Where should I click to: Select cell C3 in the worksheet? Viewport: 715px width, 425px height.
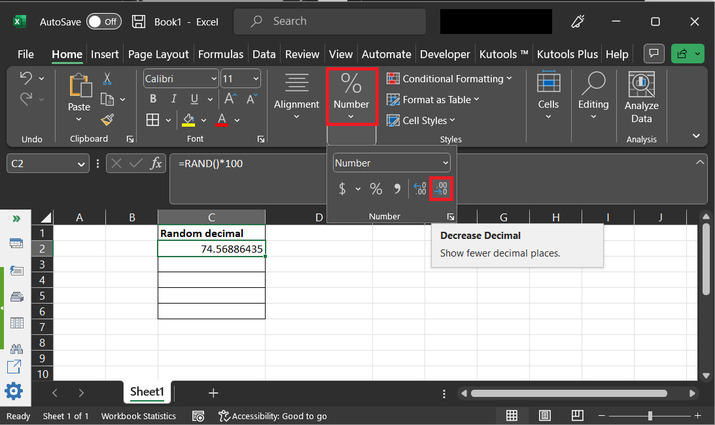[211, 264]
